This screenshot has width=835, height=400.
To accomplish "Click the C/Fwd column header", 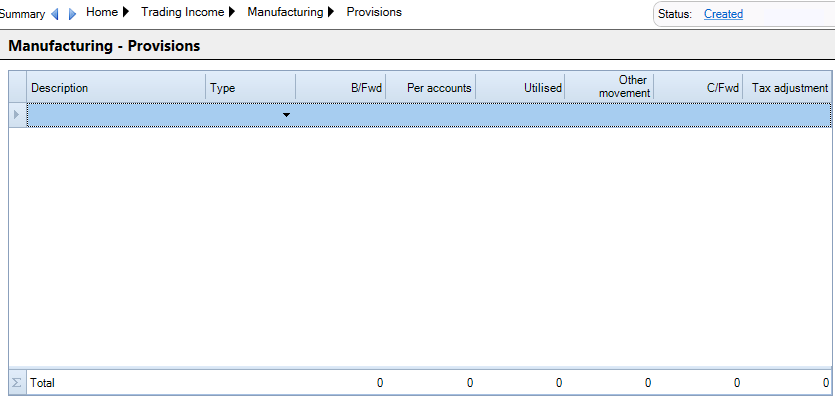I will point(698,88).
